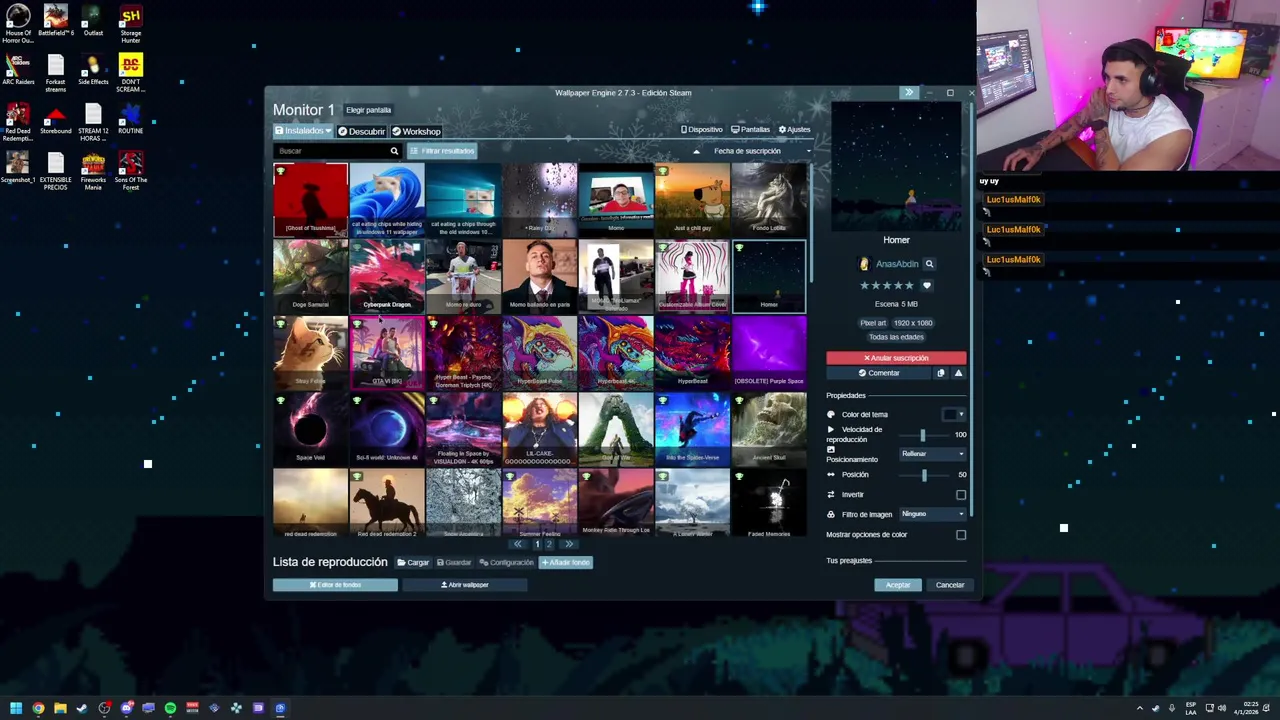This screenshot has height=720, width=1280.
Task: Open Discord from the taskbar
Action: click(126, 708)
